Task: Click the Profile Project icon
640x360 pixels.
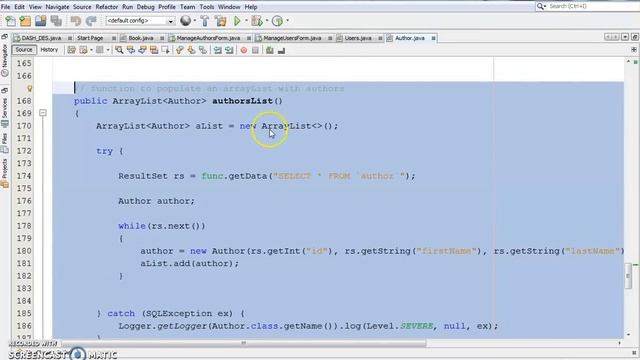Action: tap(277, 21)
